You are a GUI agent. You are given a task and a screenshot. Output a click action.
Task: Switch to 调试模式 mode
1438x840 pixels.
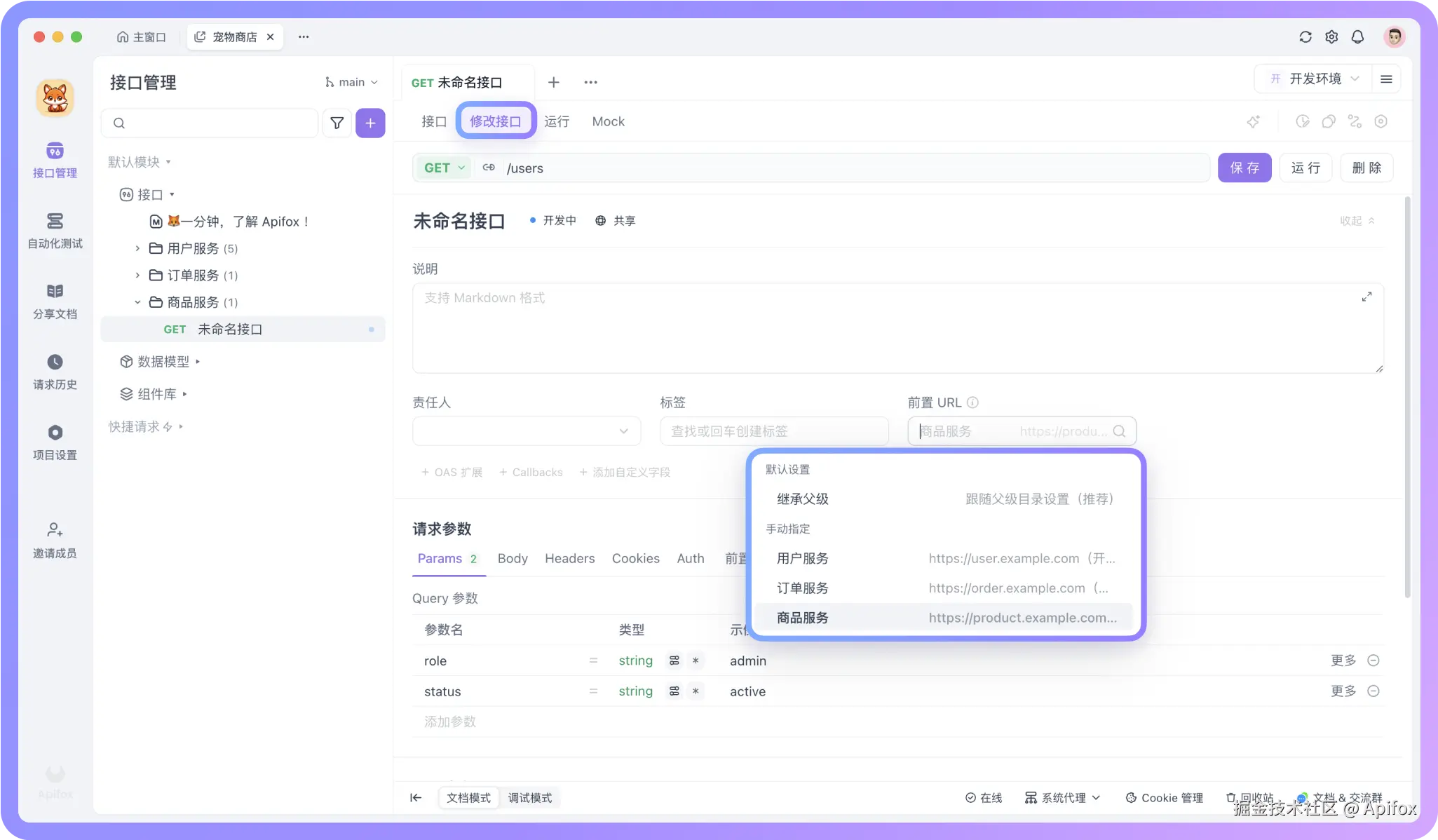[529, 798]
